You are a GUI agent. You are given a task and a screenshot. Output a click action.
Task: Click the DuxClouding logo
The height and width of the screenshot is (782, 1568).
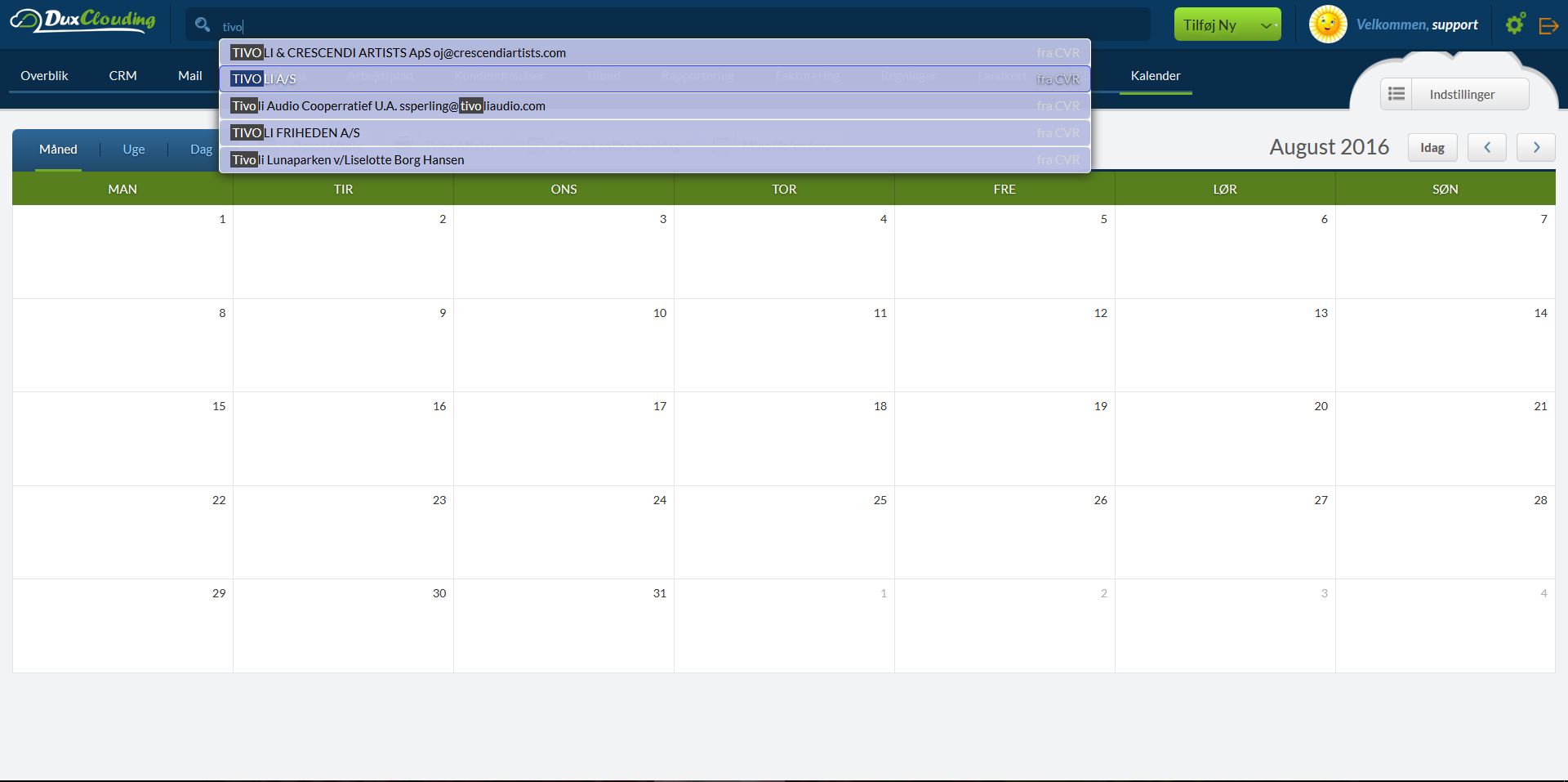click(82, 20)
